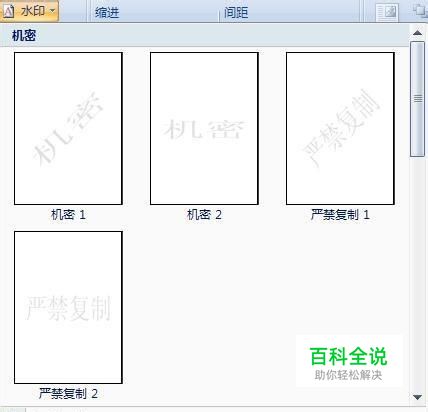Click the 间距 spacing group label

coord(236,13)
